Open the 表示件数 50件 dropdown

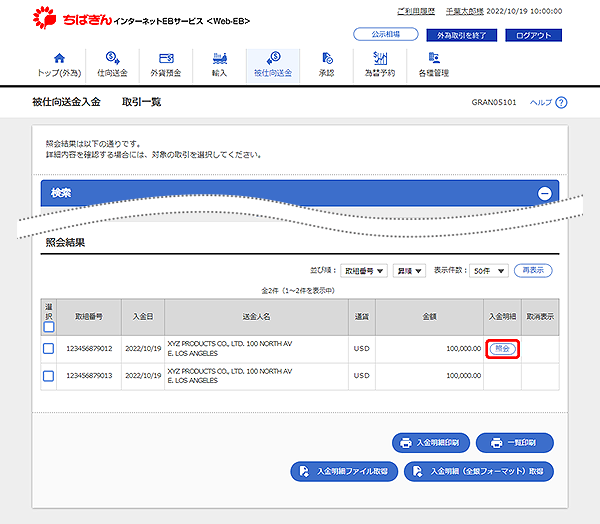pyautogui.click(x=489, y=271)
